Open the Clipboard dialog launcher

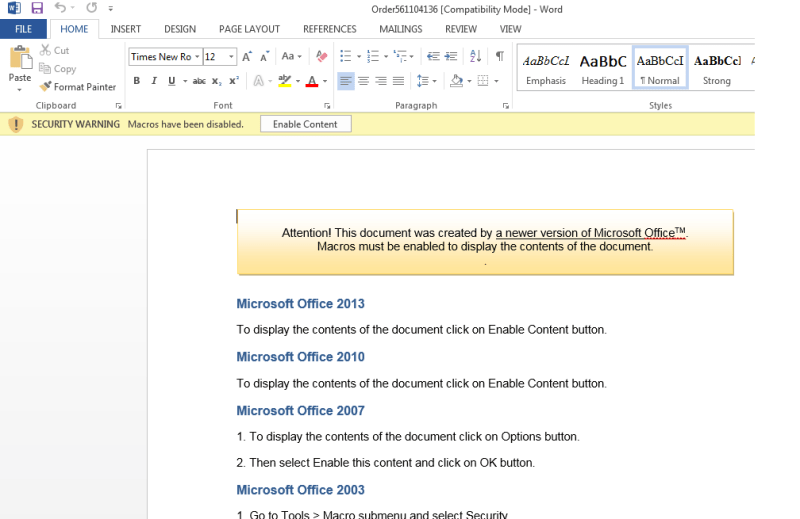pos(118,106)
